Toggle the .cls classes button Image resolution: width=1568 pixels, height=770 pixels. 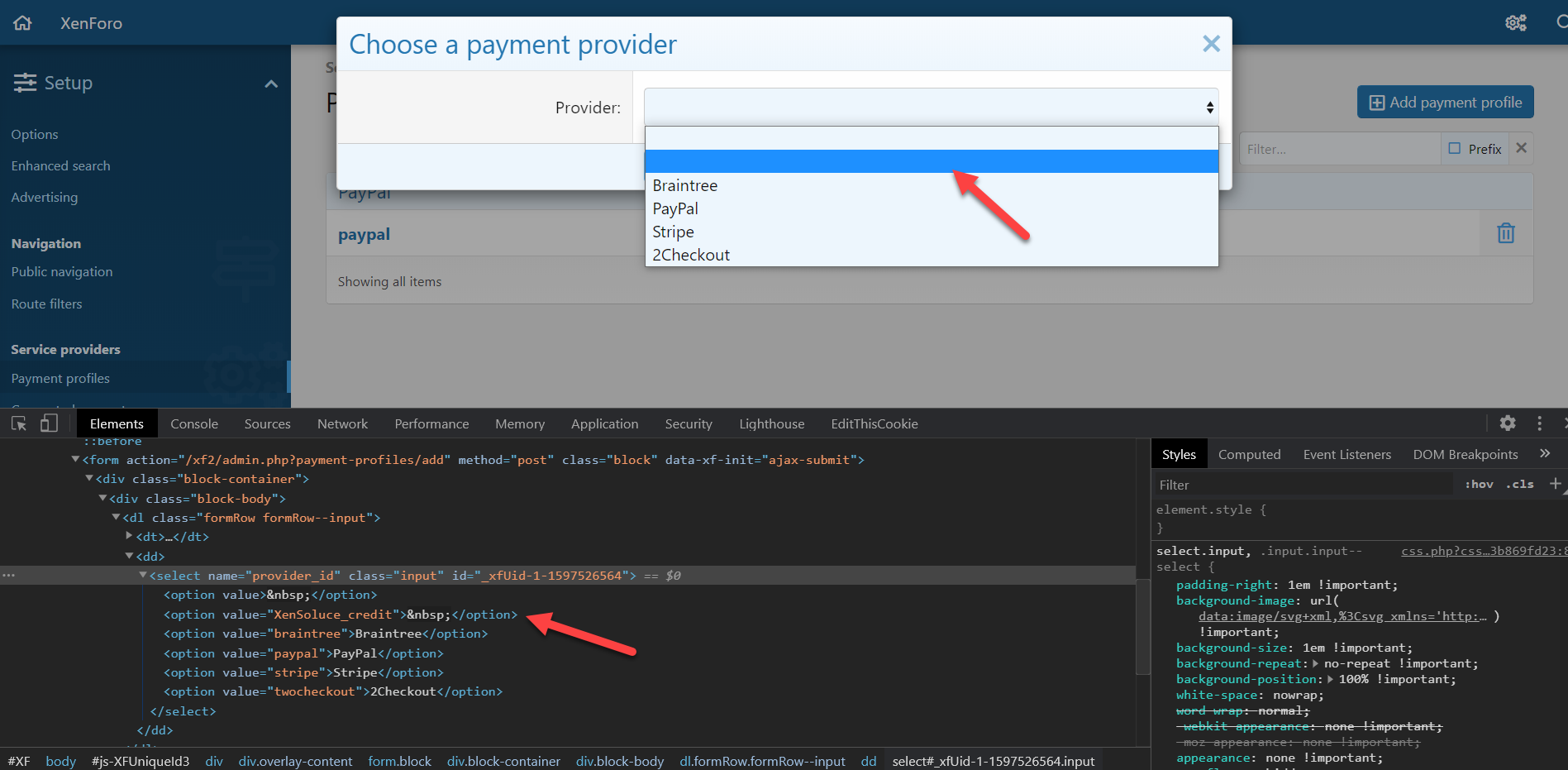tap(1519, 484)
